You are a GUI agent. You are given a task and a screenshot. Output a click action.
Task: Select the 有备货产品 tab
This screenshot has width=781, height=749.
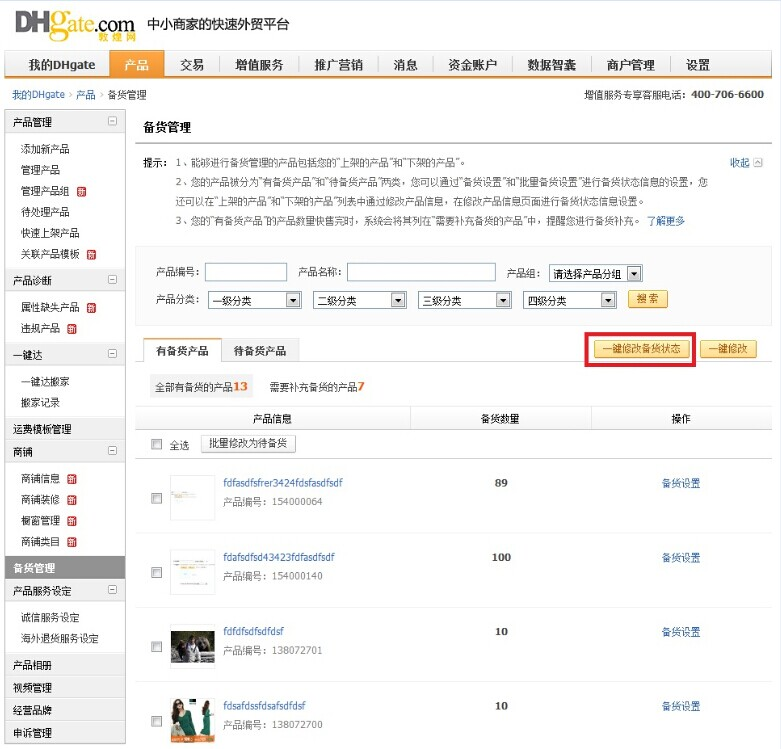(182, 351)
